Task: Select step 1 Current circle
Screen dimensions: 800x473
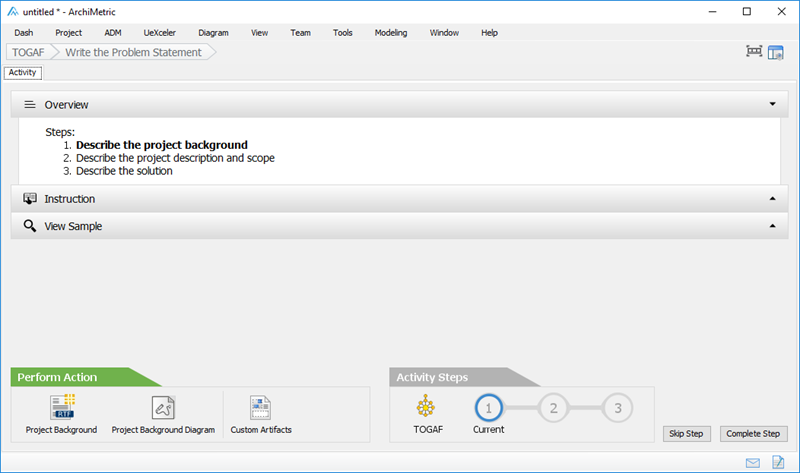Action: (x=488, y=407)
